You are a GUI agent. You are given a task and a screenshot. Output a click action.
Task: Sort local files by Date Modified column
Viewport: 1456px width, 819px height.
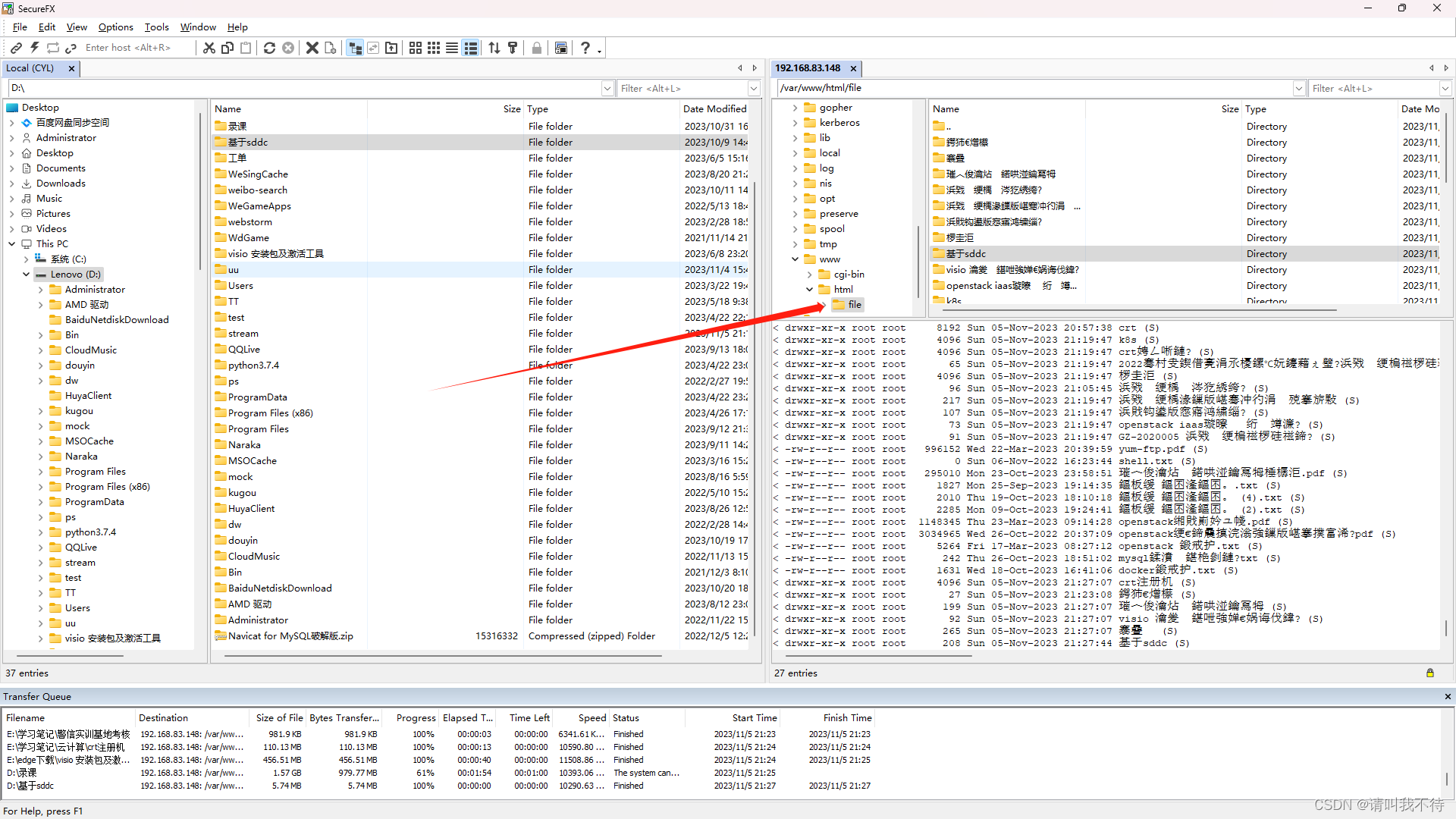[x=714, y=109]
